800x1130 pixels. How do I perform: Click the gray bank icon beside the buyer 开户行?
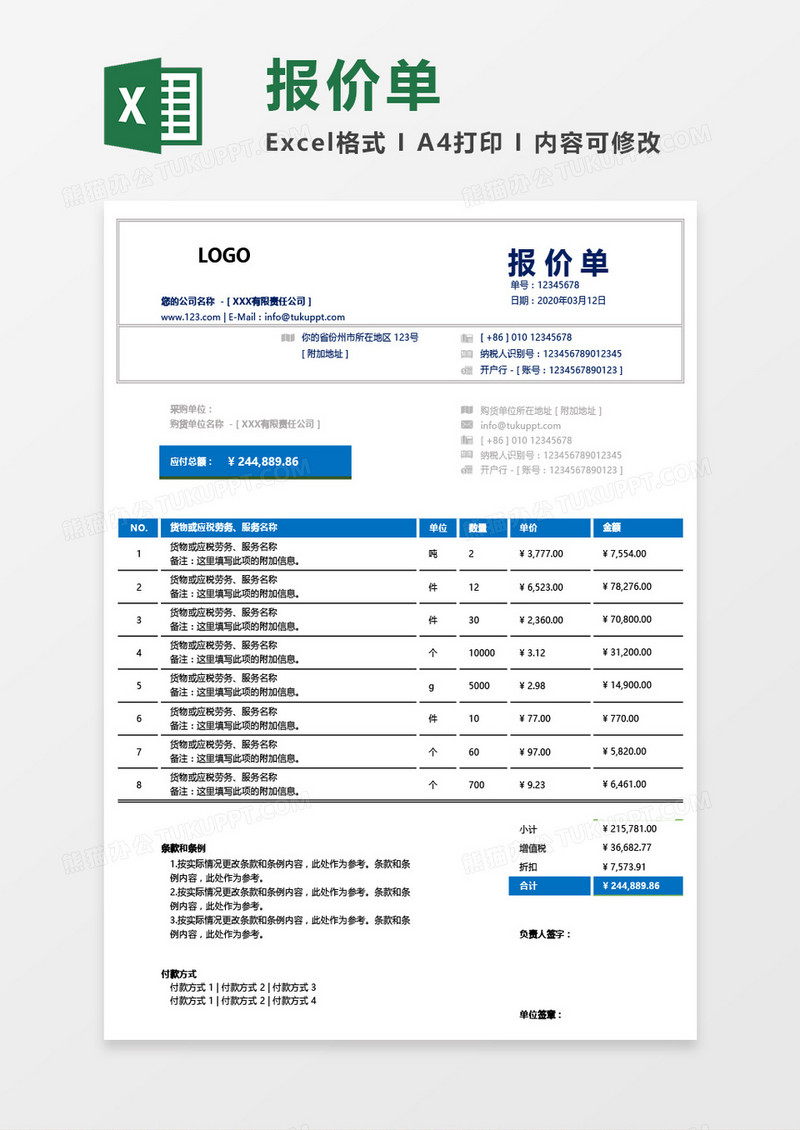(466, 471)
